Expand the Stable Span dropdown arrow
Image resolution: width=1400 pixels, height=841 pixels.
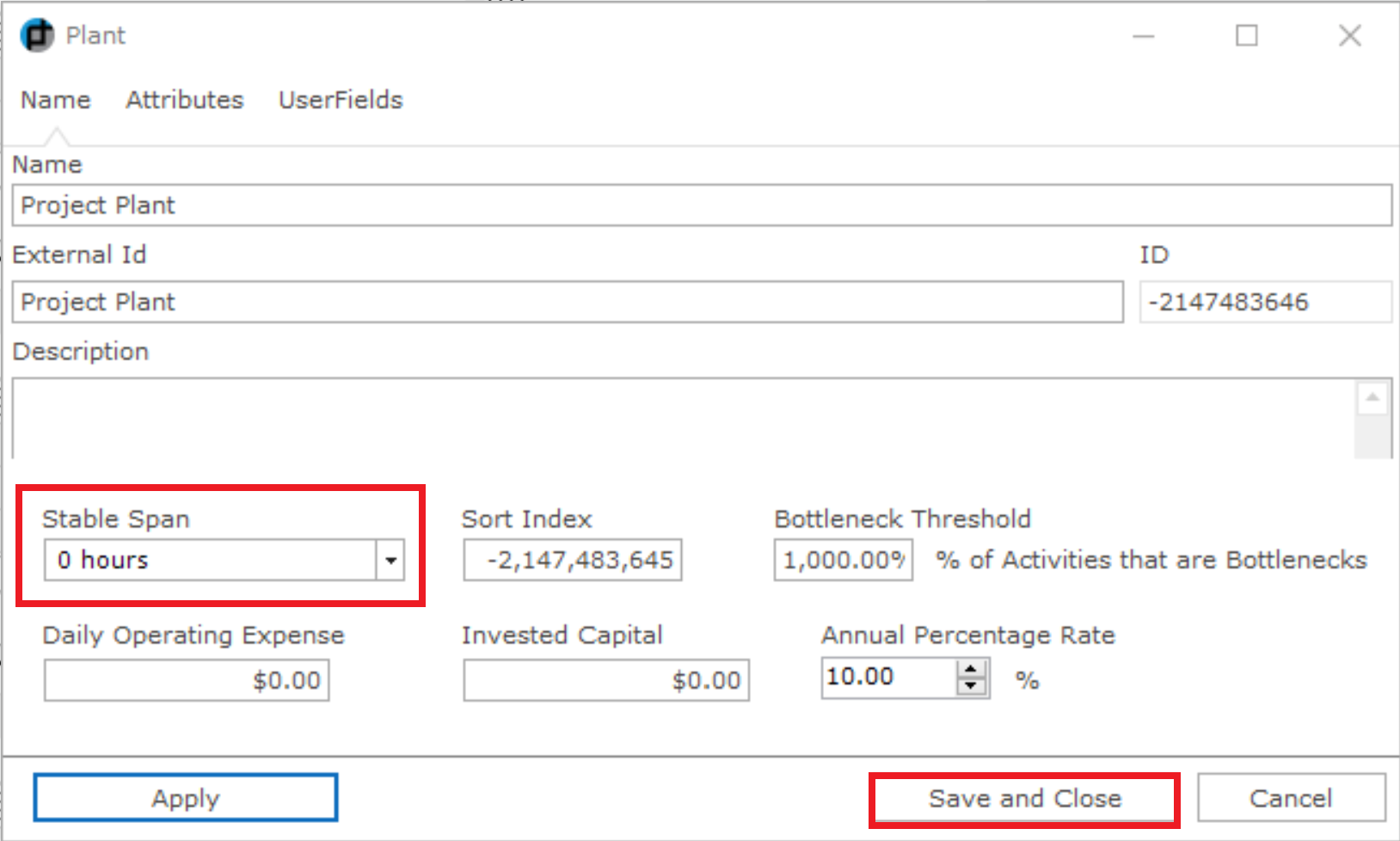(x=390, y=561)
